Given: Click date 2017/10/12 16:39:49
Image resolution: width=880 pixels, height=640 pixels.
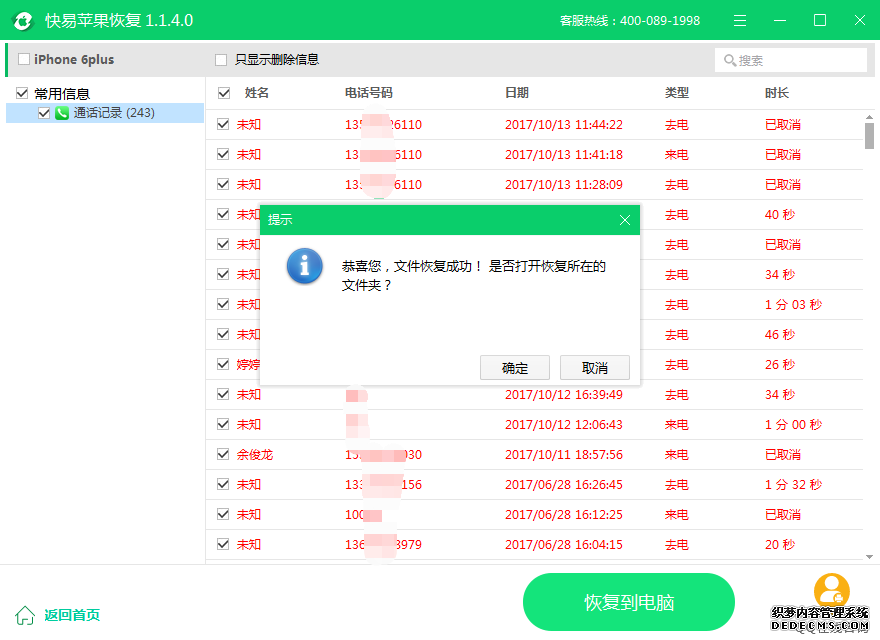Looking at the screenshot, I should point(563,395).
